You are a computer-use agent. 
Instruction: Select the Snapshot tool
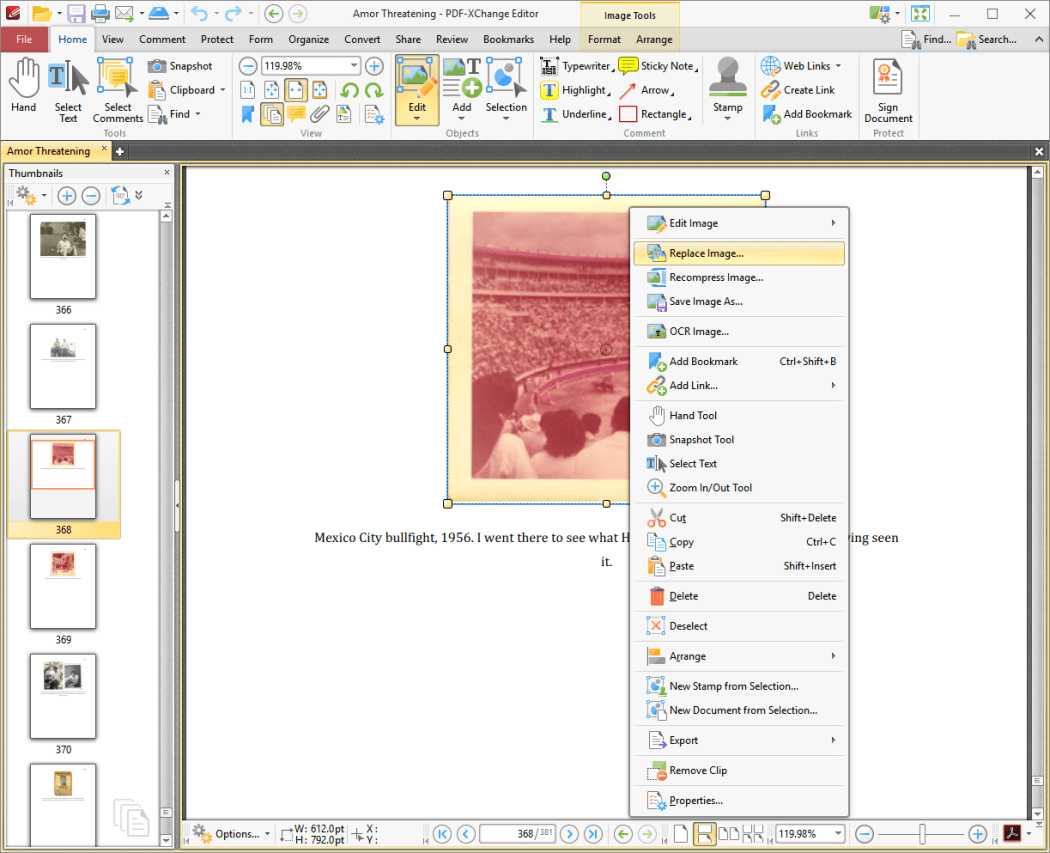pos(183,65)
